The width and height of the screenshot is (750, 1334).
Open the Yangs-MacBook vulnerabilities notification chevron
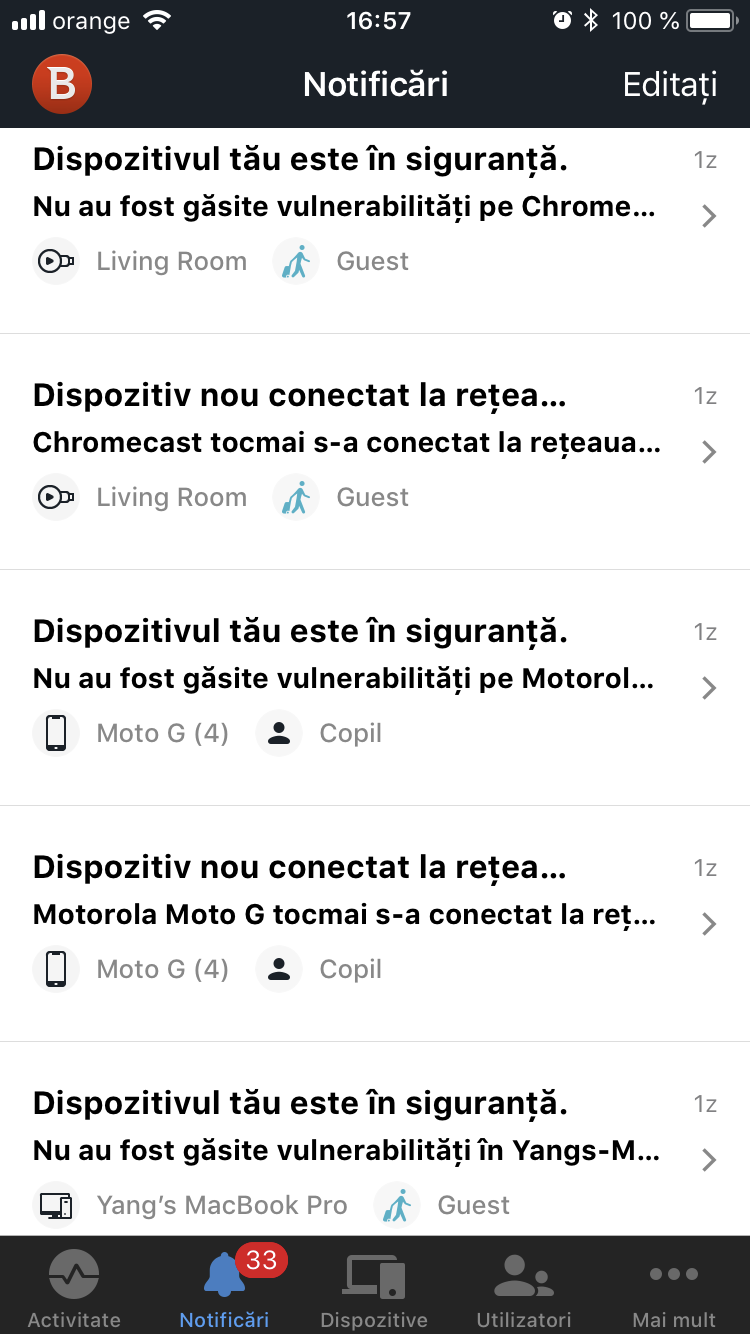pyautogui.click(x=709, y=1160)
